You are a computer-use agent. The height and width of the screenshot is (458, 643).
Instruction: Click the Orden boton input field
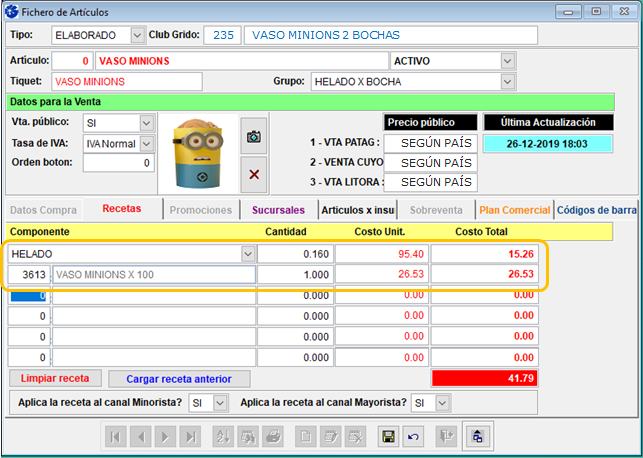[x=118, y=163]
